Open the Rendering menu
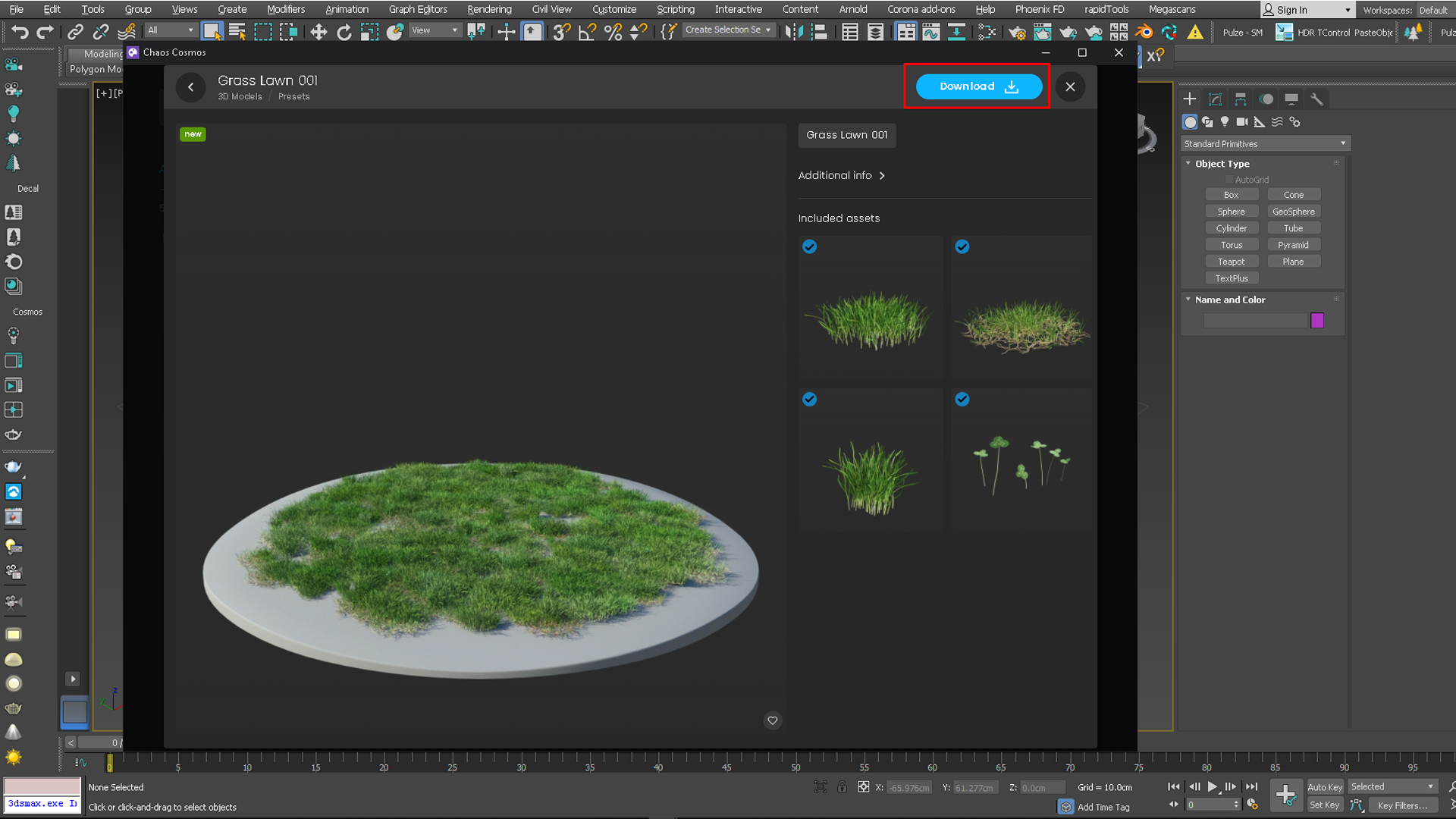Viewport: 1456px width, 819px height. click(x=489, y=9)
